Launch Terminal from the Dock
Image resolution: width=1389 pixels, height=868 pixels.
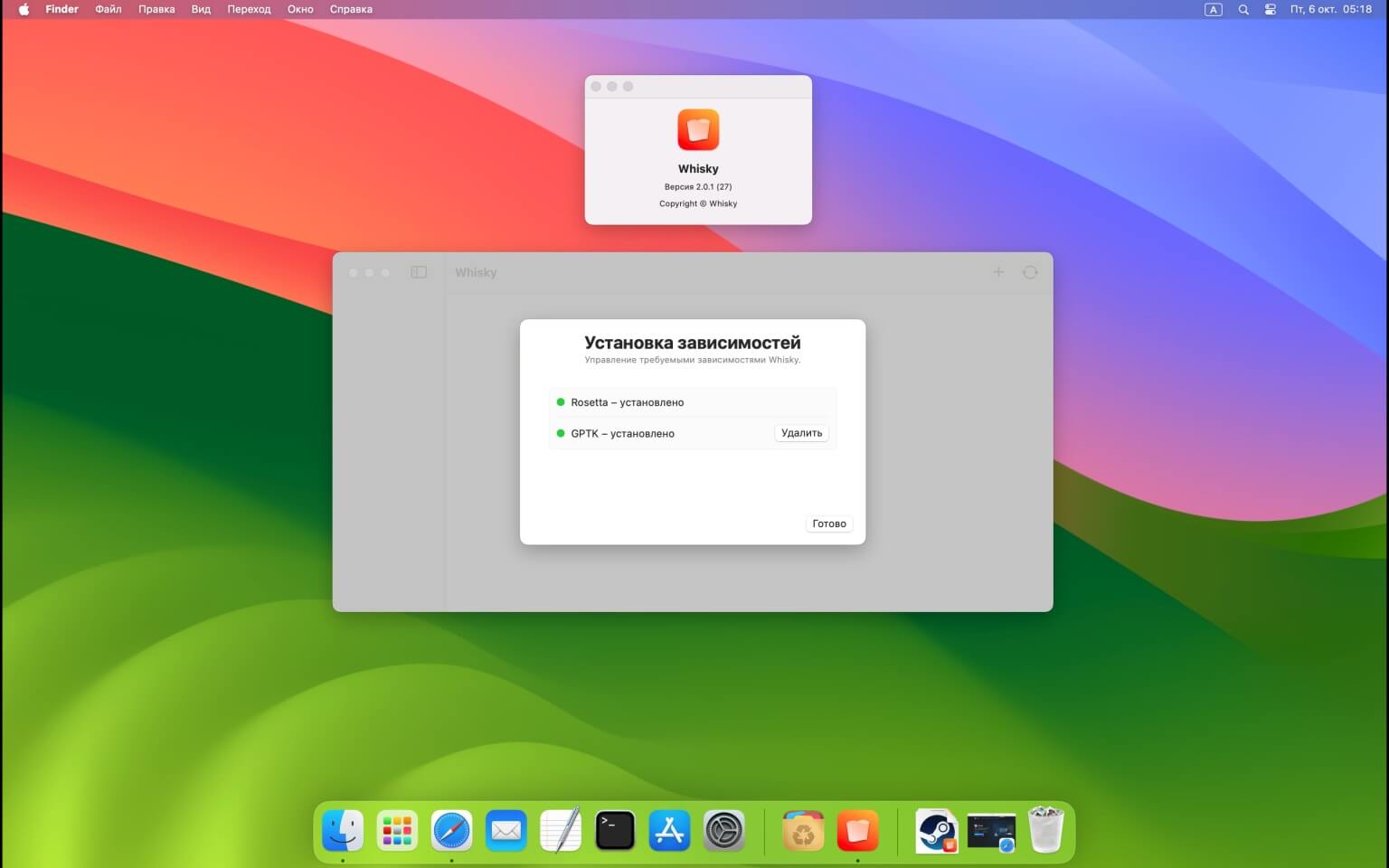(x=615, y=830)
